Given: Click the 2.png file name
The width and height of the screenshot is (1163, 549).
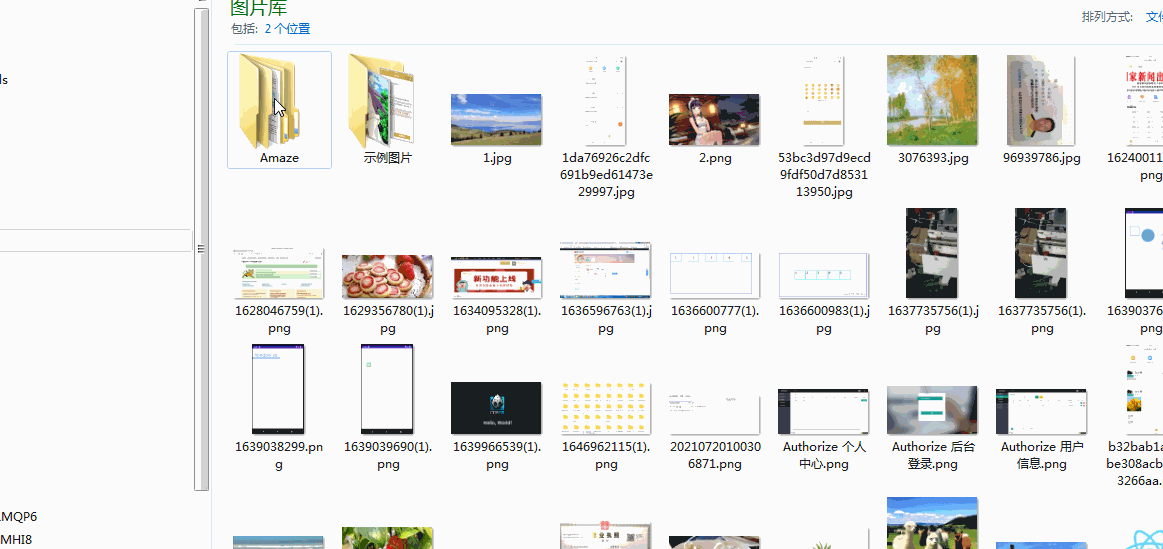Looking at the screenshot, I should (714, 158).
